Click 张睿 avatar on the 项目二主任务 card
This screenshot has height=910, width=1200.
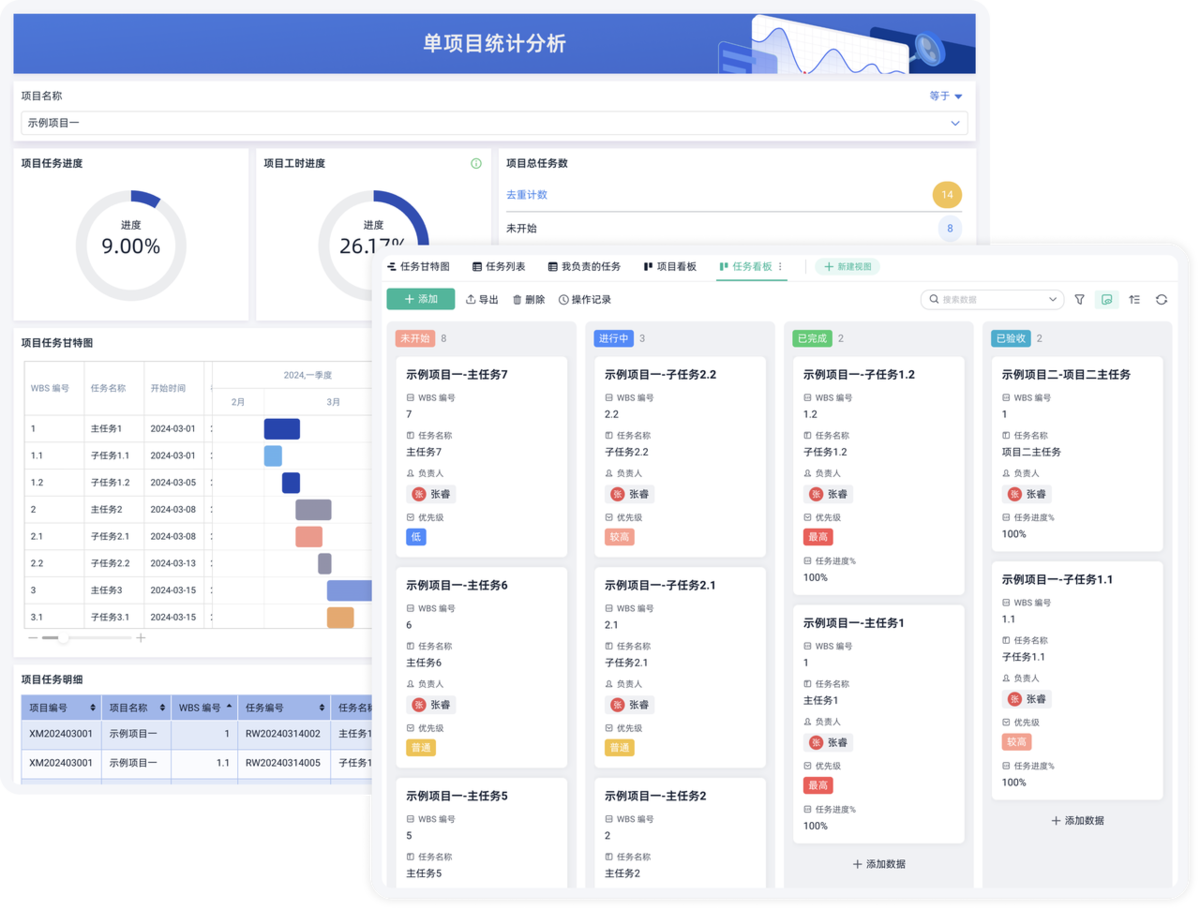coord(1015,494)
